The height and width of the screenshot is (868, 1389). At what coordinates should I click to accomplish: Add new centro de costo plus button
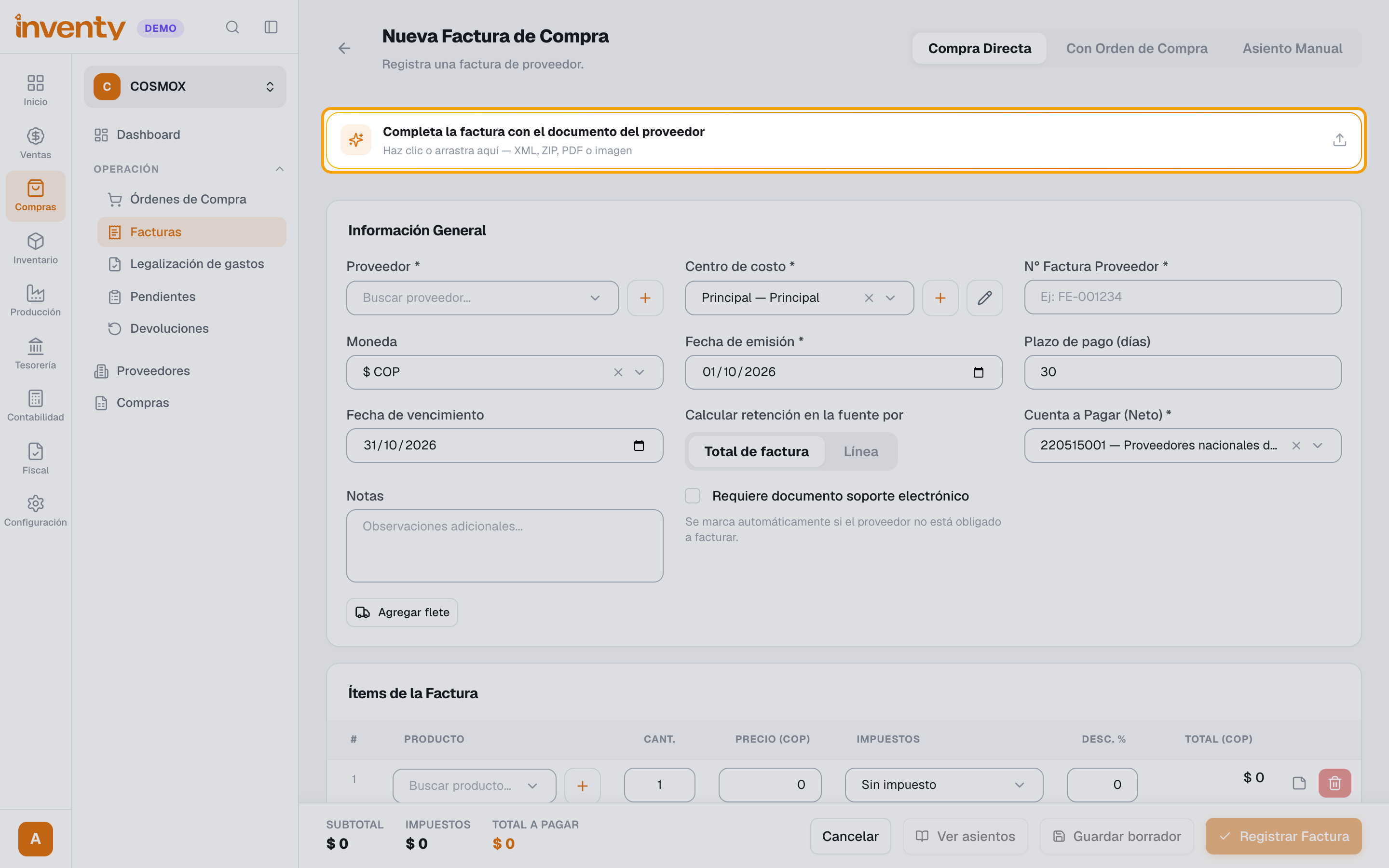pyautogui.click(x=940, y=298)
